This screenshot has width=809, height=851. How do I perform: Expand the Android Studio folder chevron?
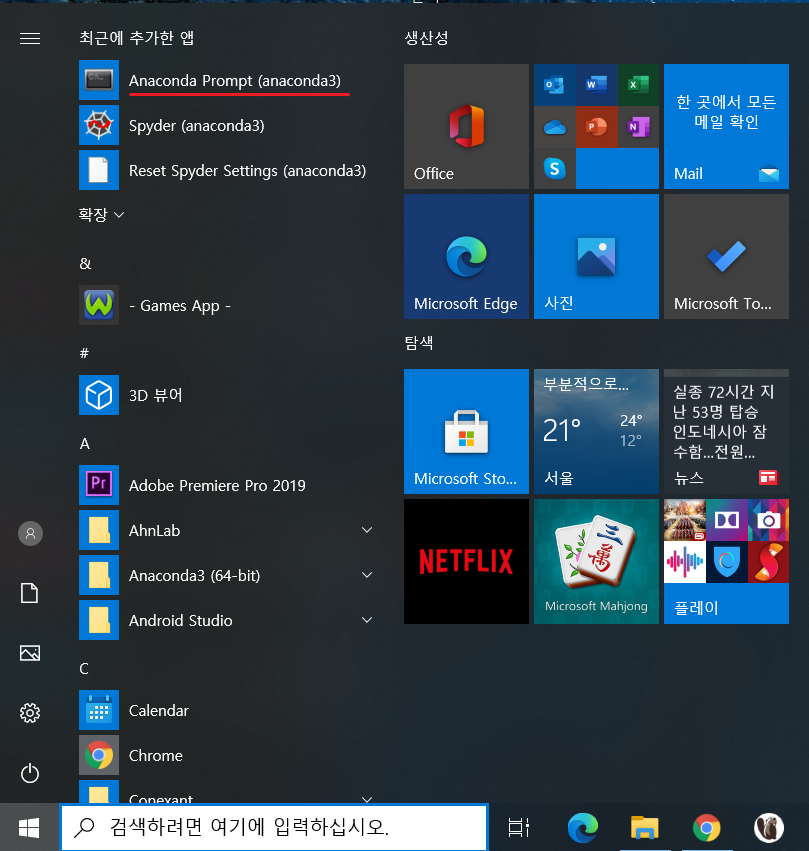tap(367, 620)
